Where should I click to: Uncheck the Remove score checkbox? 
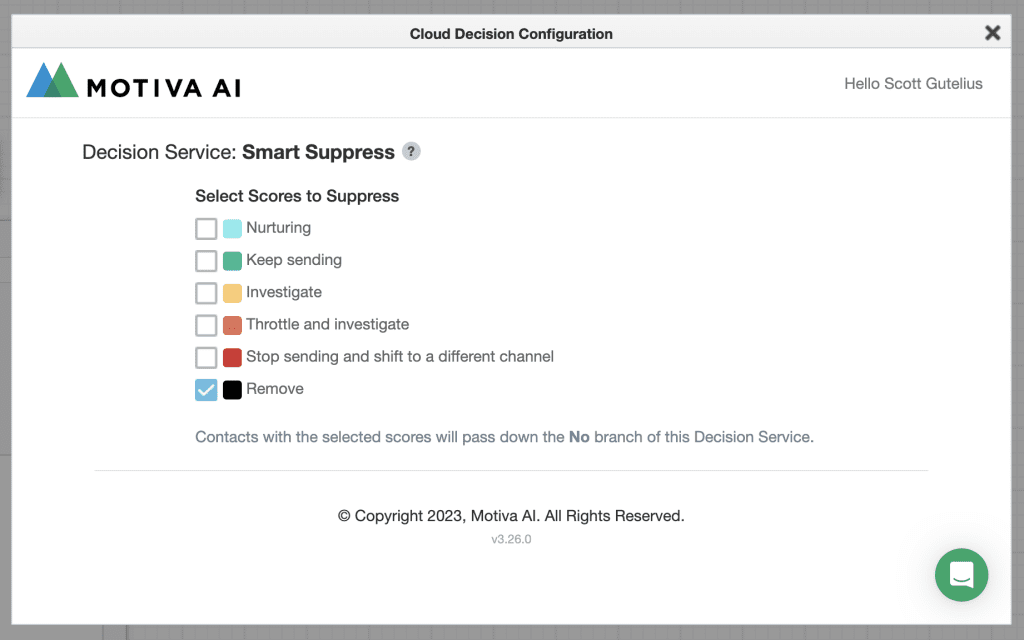pyautogui.click(x=206, y=390)
